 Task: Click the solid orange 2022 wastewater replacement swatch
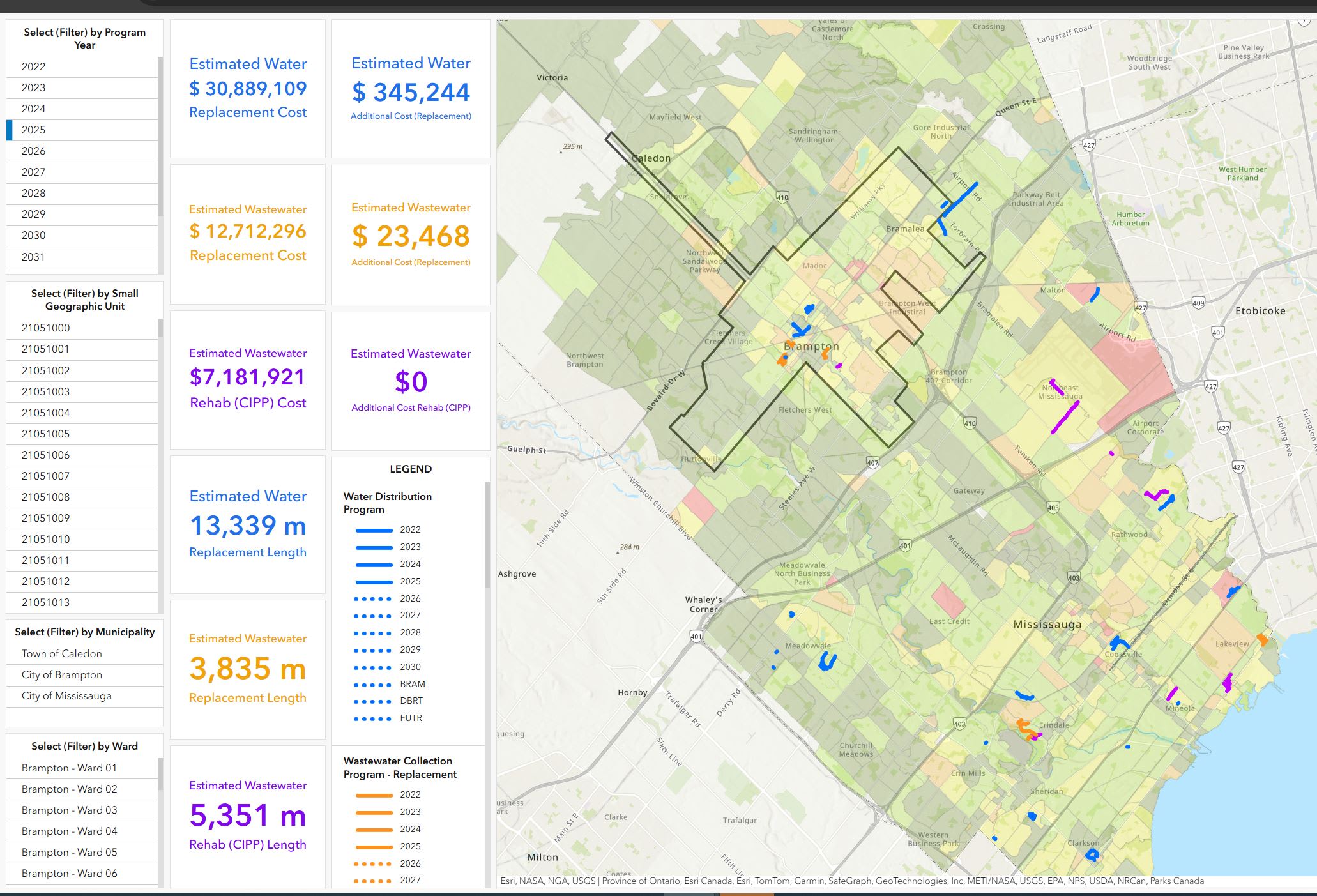point(374,795)
